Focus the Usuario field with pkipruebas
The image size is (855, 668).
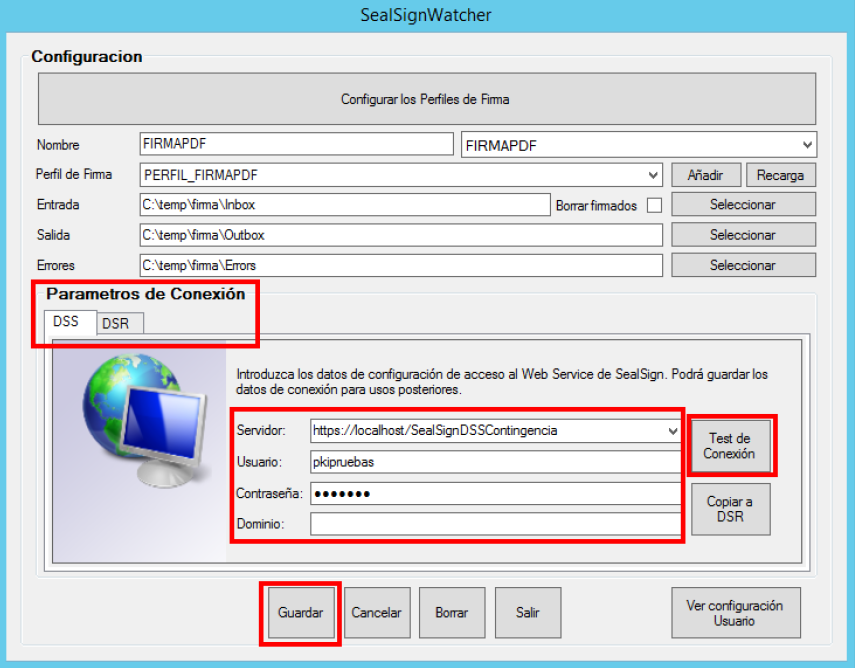coord(495,462)
